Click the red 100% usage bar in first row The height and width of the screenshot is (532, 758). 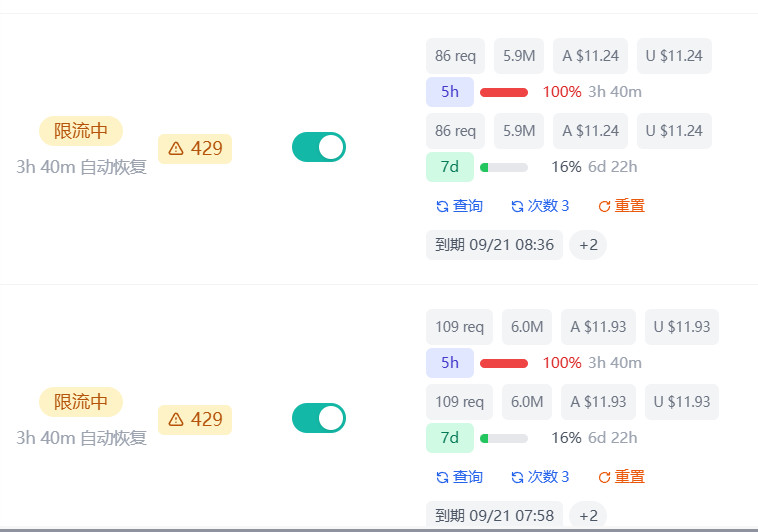pos(504,92)
